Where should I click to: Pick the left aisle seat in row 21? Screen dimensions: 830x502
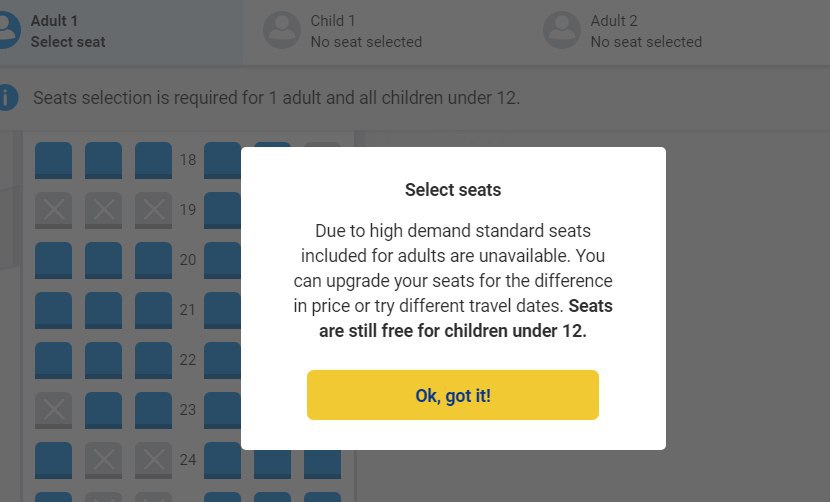(x=154, y=310)
